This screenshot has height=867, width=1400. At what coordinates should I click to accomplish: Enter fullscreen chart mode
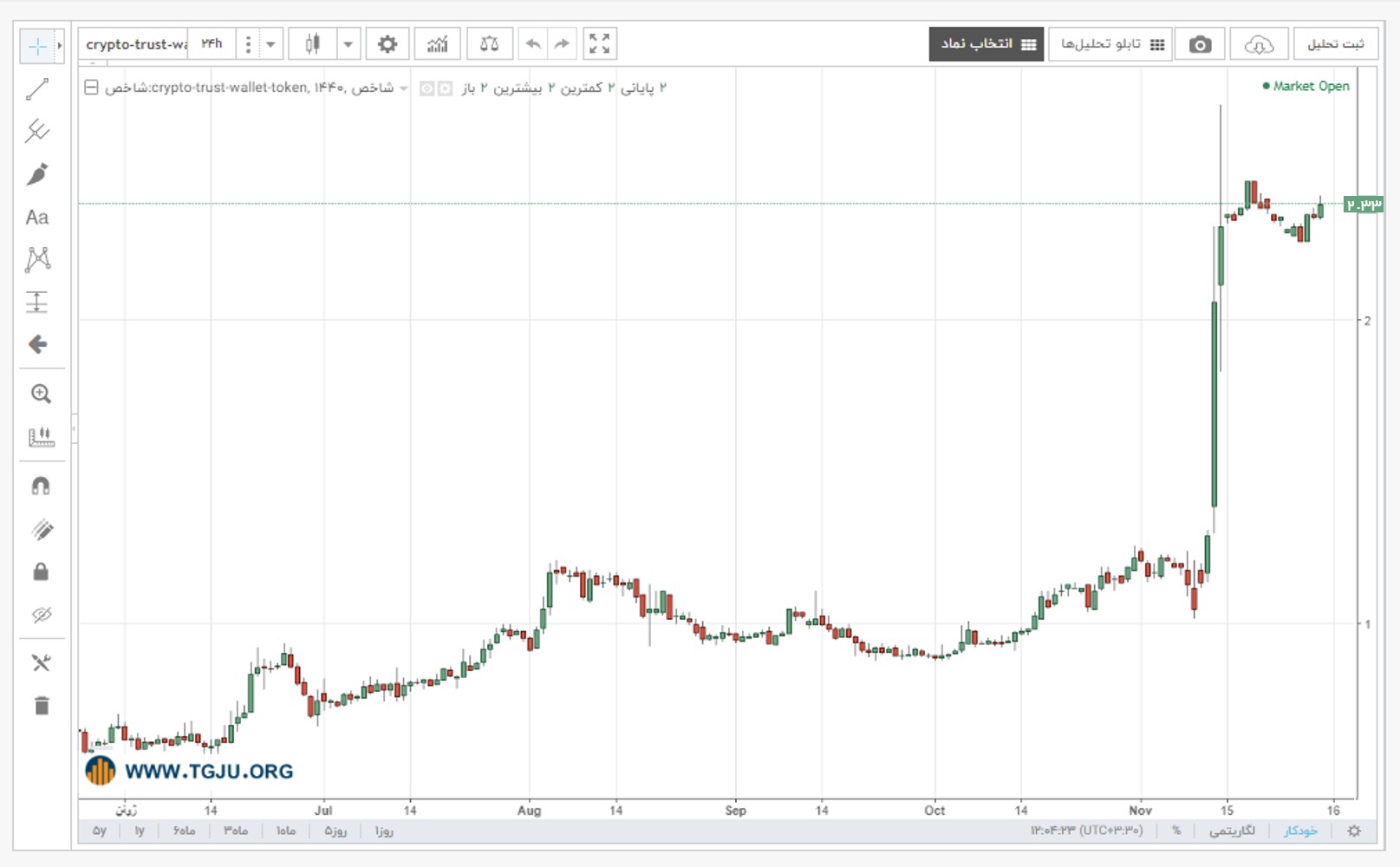click(x=599, y=43)
